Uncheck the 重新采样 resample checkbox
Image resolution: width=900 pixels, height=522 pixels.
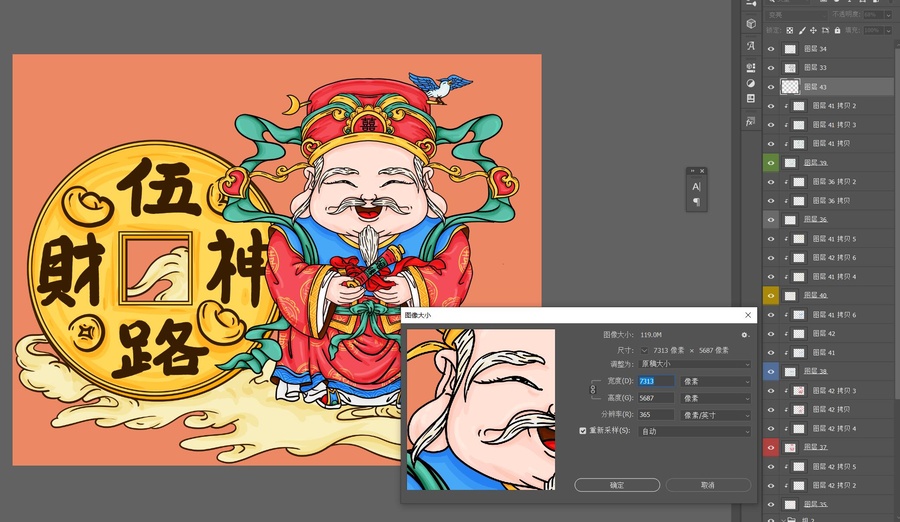(583, 431)
